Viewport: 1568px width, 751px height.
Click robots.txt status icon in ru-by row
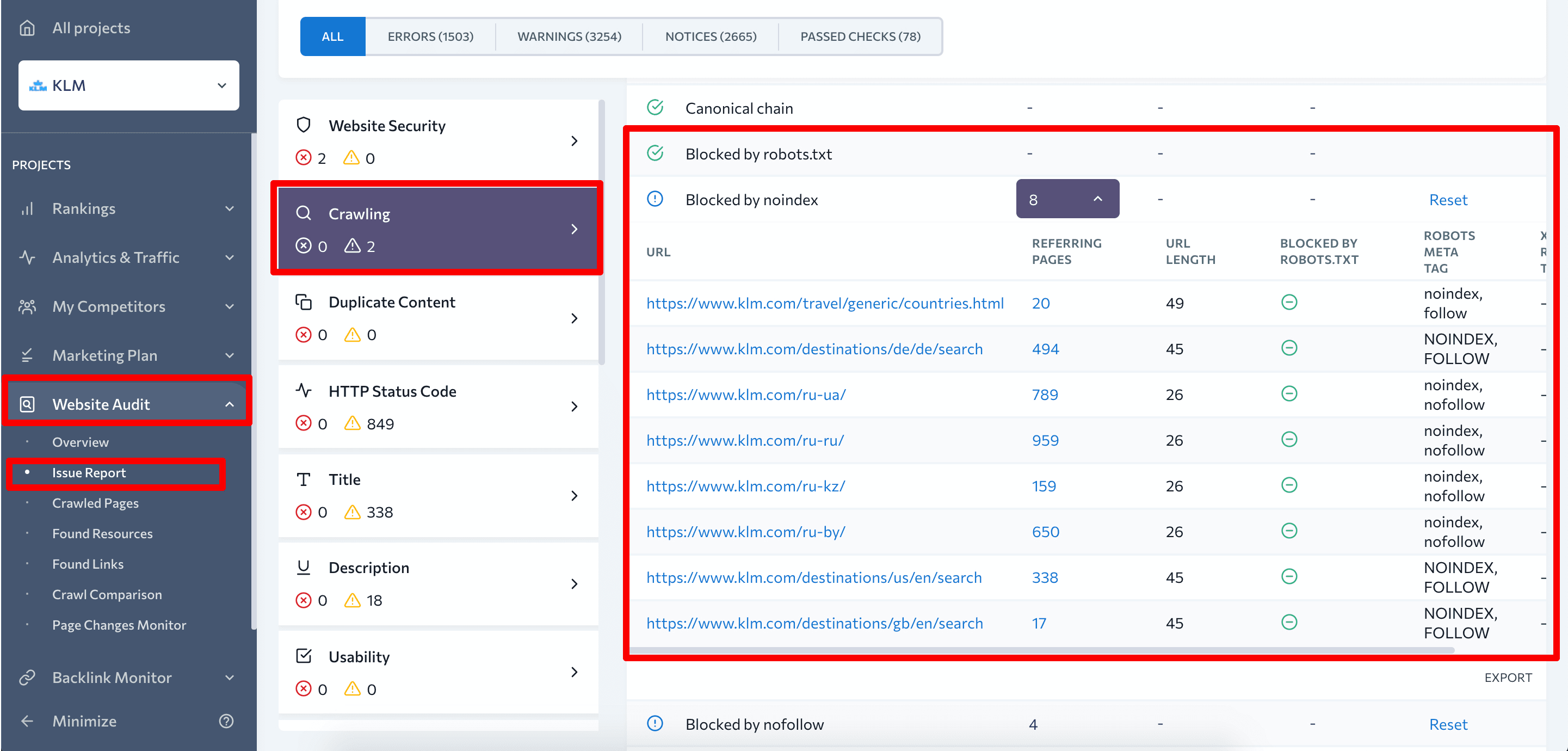point(1289,531)
